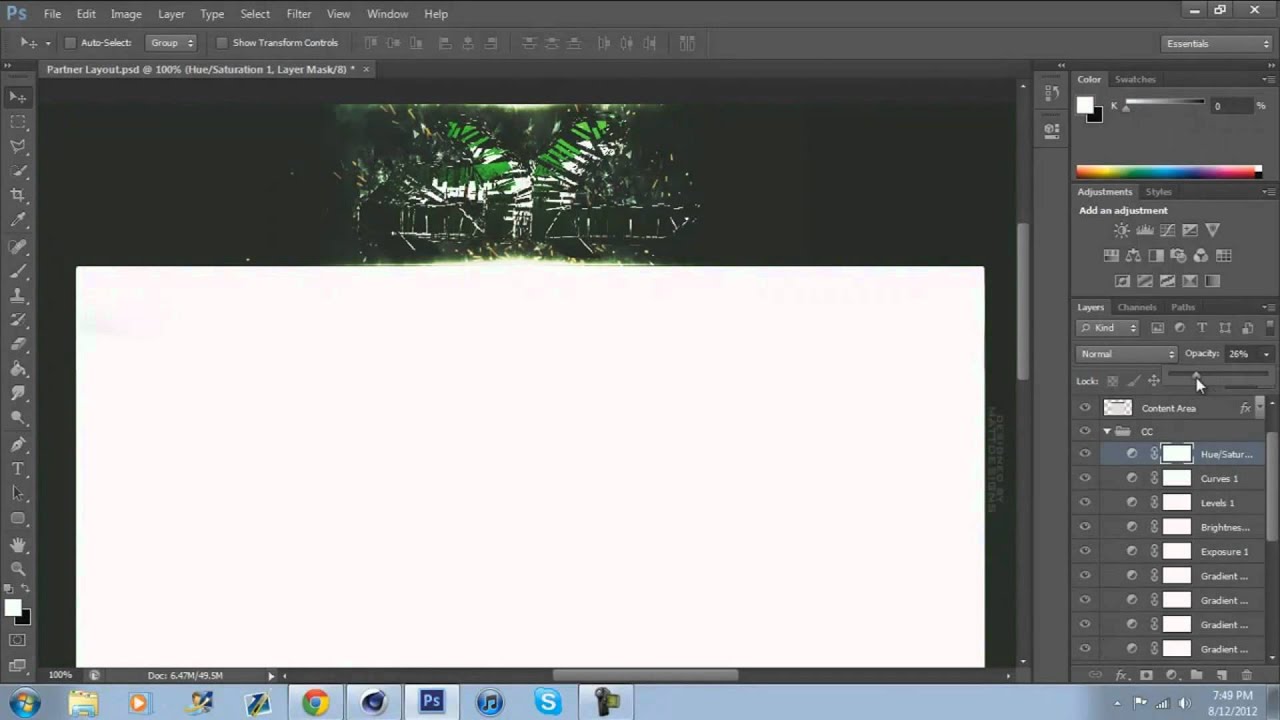Screen dimensions: 1280x720
Task: Create a new group with folder icon
Action: [x=1196, y=676]
